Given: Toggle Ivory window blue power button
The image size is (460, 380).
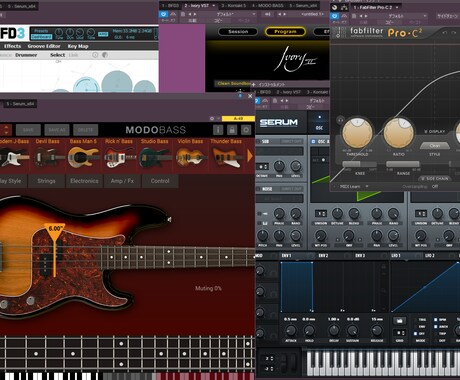Looking at the screenshot, I should click(164, 14).
